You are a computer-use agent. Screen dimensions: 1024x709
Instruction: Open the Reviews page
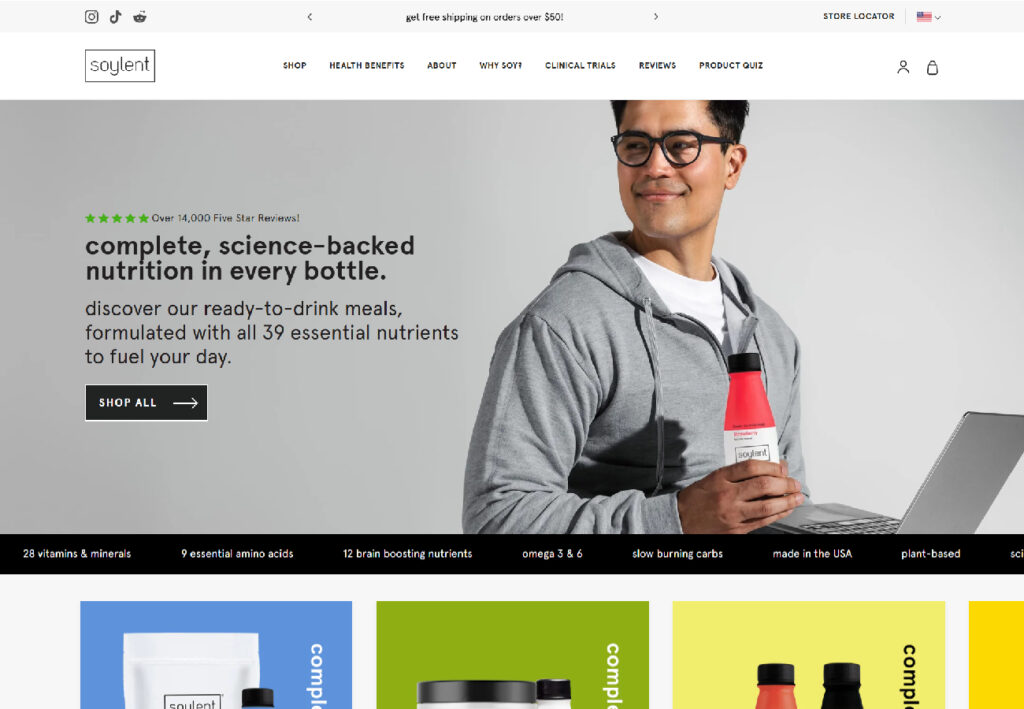tap(657, 65)
